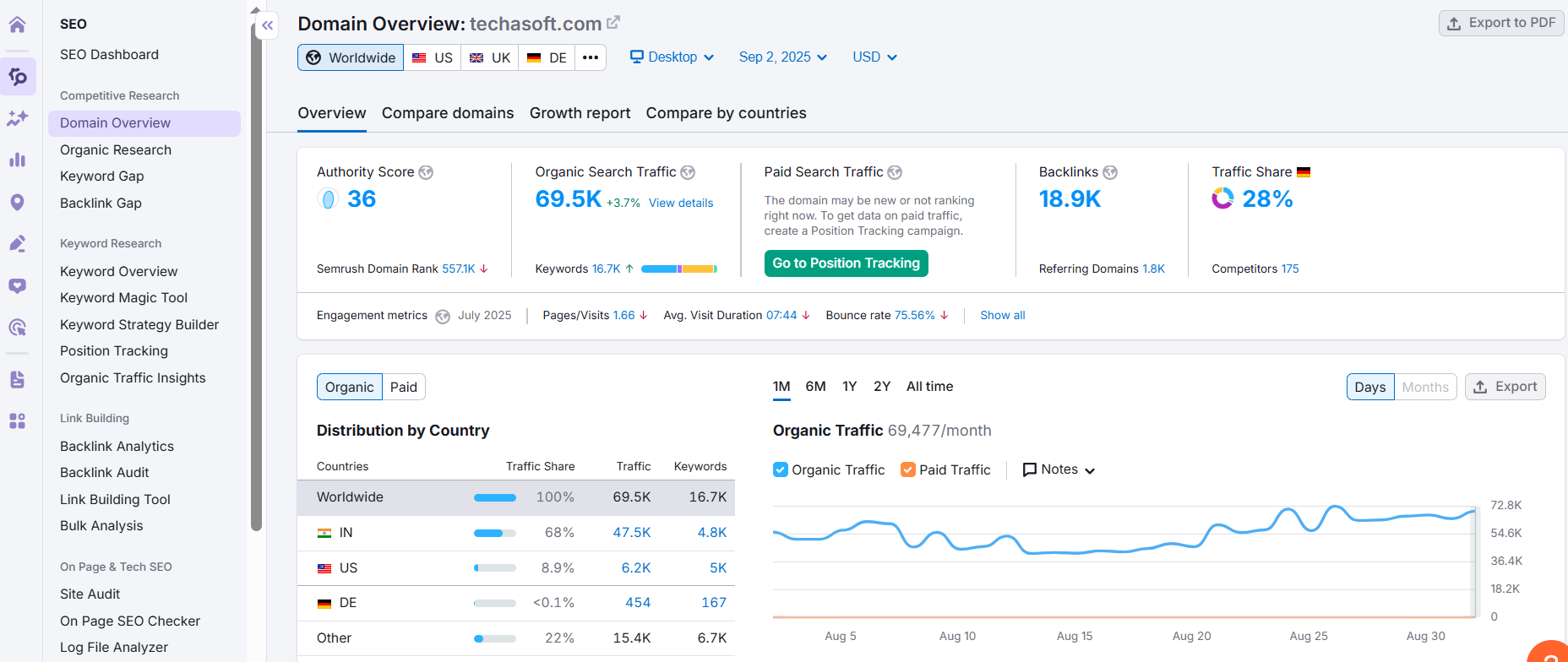Open the Sep 2, 2025 date dropdown
This screenshot has width=1568, height=662.
click(782, 57)
